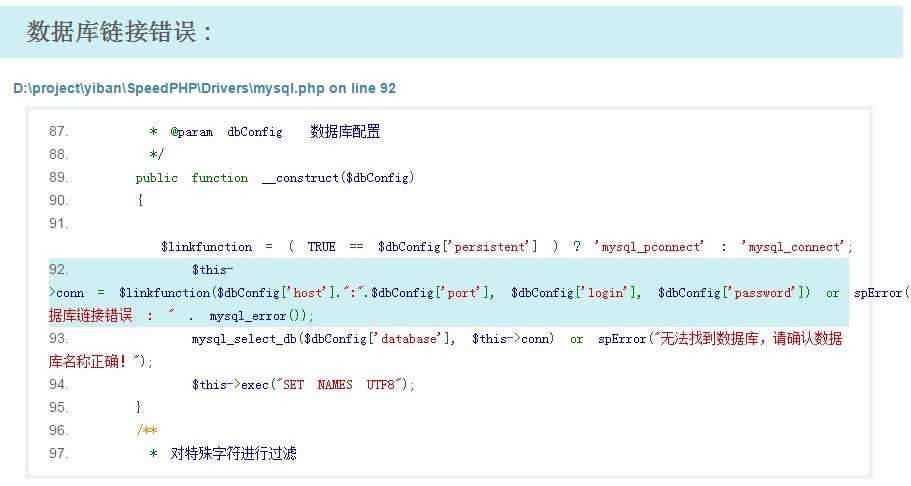Click the $dbConfig['database'] code
This screenshot has height=486, width=911.
pos(379,339)
